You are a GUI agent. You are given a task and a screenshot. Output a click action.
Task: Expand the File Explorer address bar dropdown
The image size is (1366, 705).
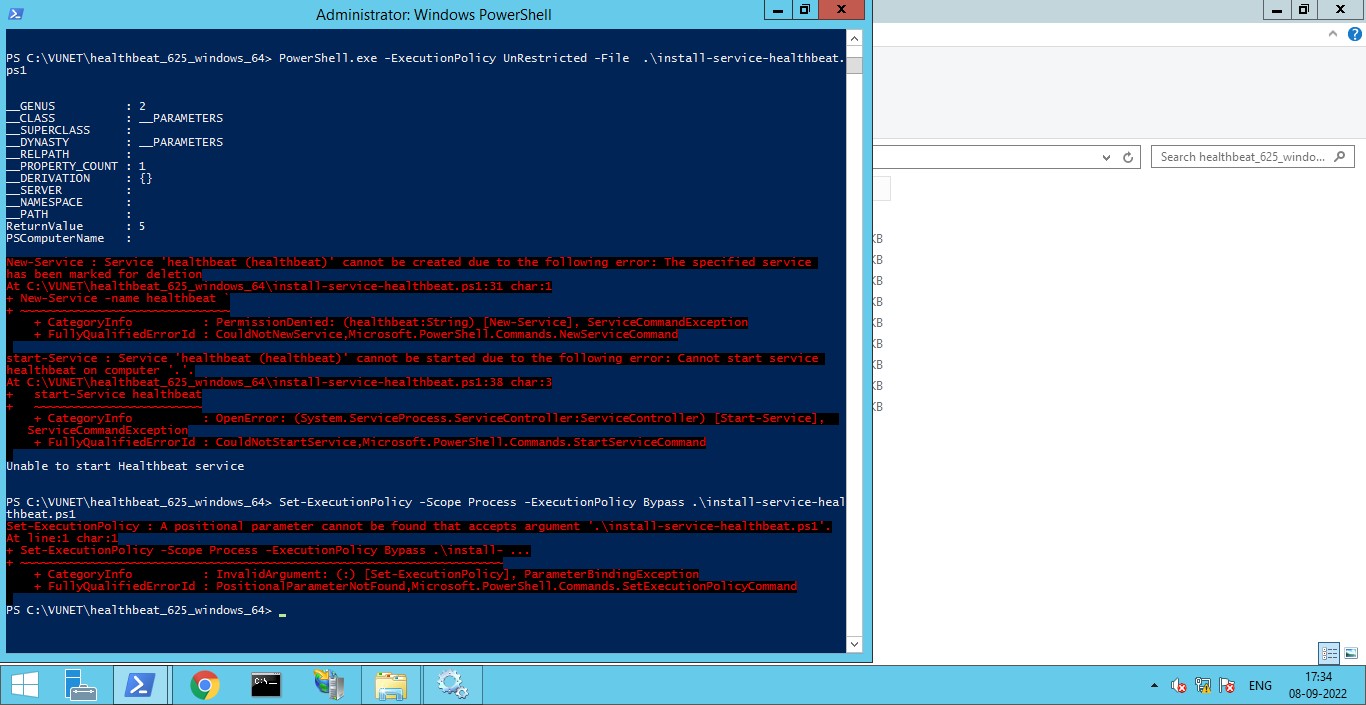pos(1106,158)
